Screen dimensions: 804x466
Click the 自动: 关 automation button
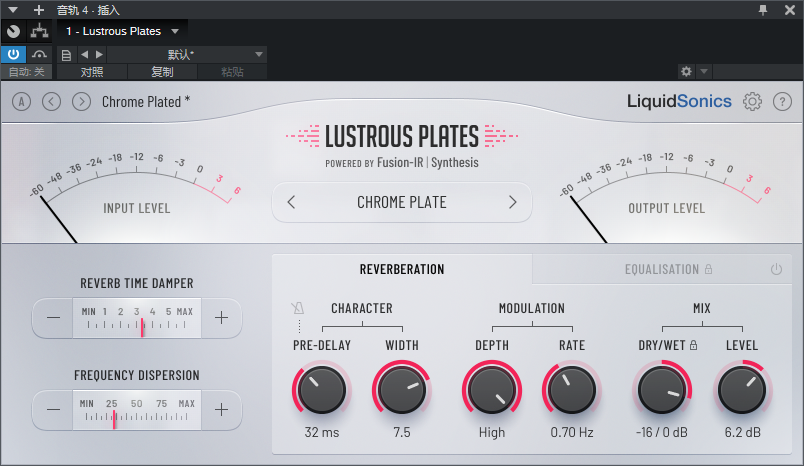tap(26, 72)
